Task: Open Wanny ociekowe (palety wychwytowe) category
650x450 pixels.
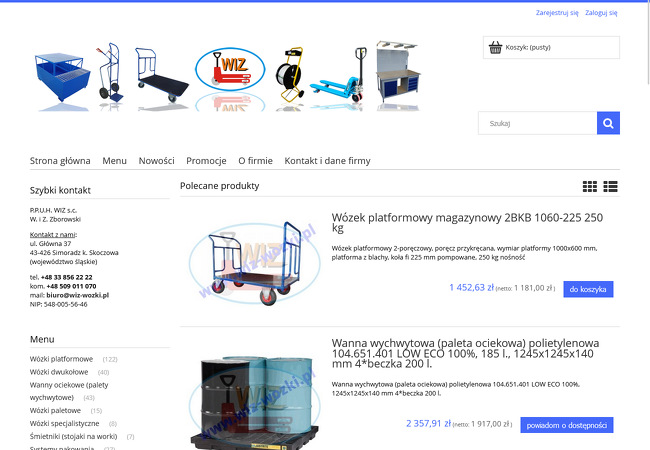Action: [69, 391]
